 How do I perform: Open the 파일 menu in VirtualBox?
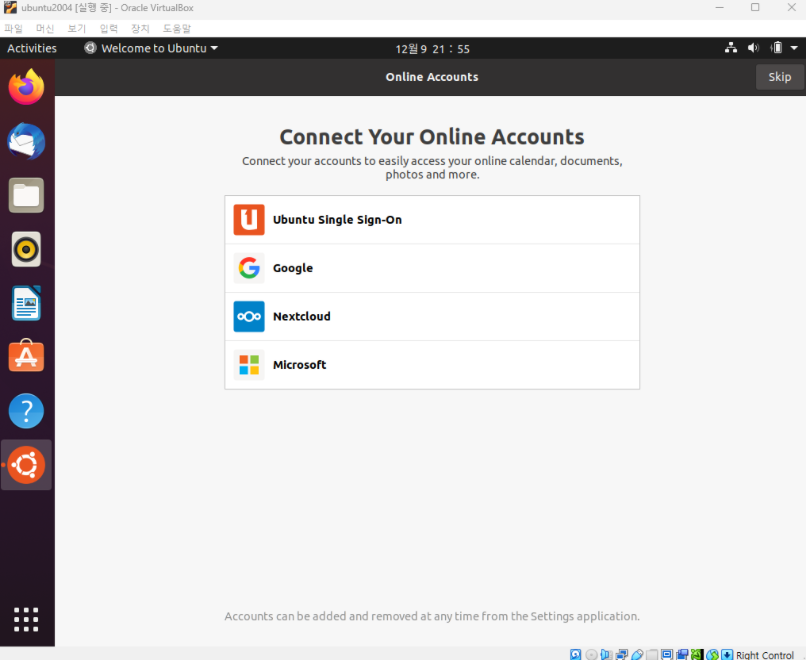tap(13, 28)
